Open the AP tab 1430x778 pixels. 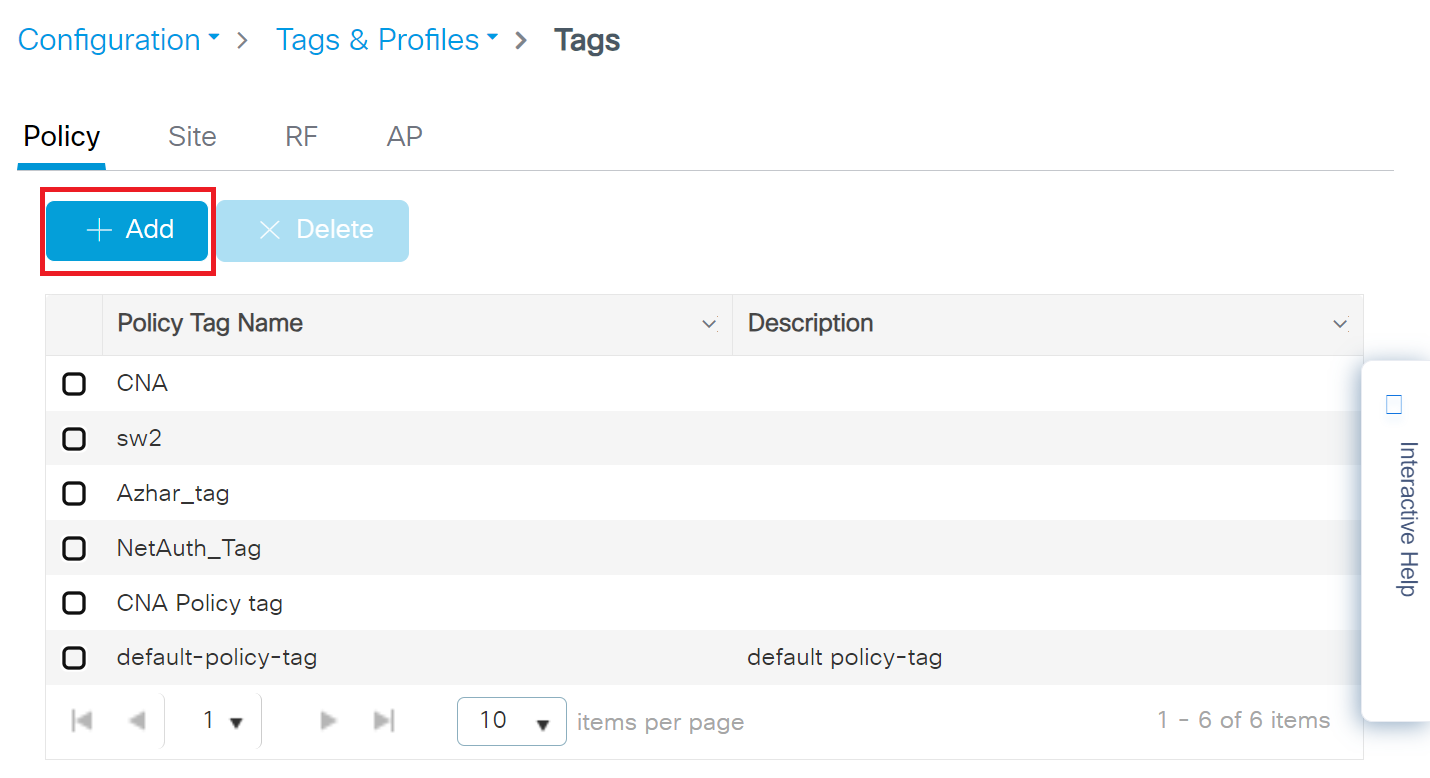point(404,136)
